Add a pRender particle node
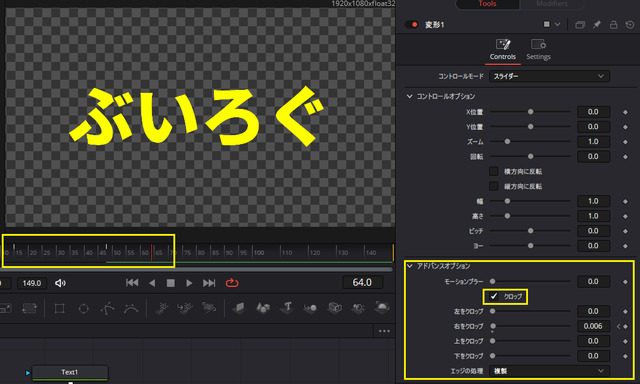 point(209,308)
